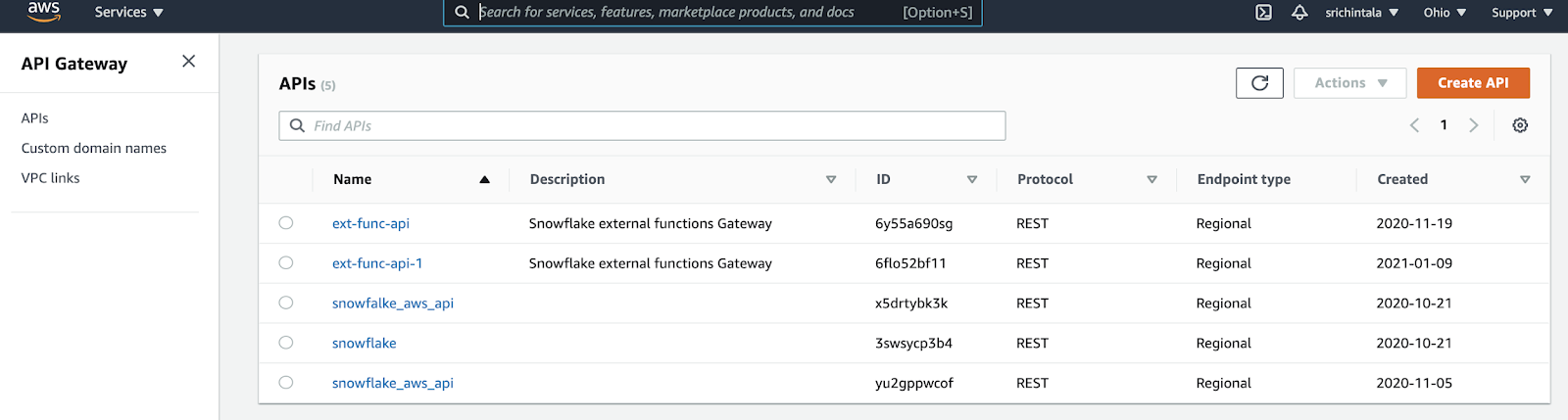Open AWS CloudShell terminal icon
Image resolution: width=1568 pixels, height=420 pixels.
pyautogui.click(x=1263, y=13)
